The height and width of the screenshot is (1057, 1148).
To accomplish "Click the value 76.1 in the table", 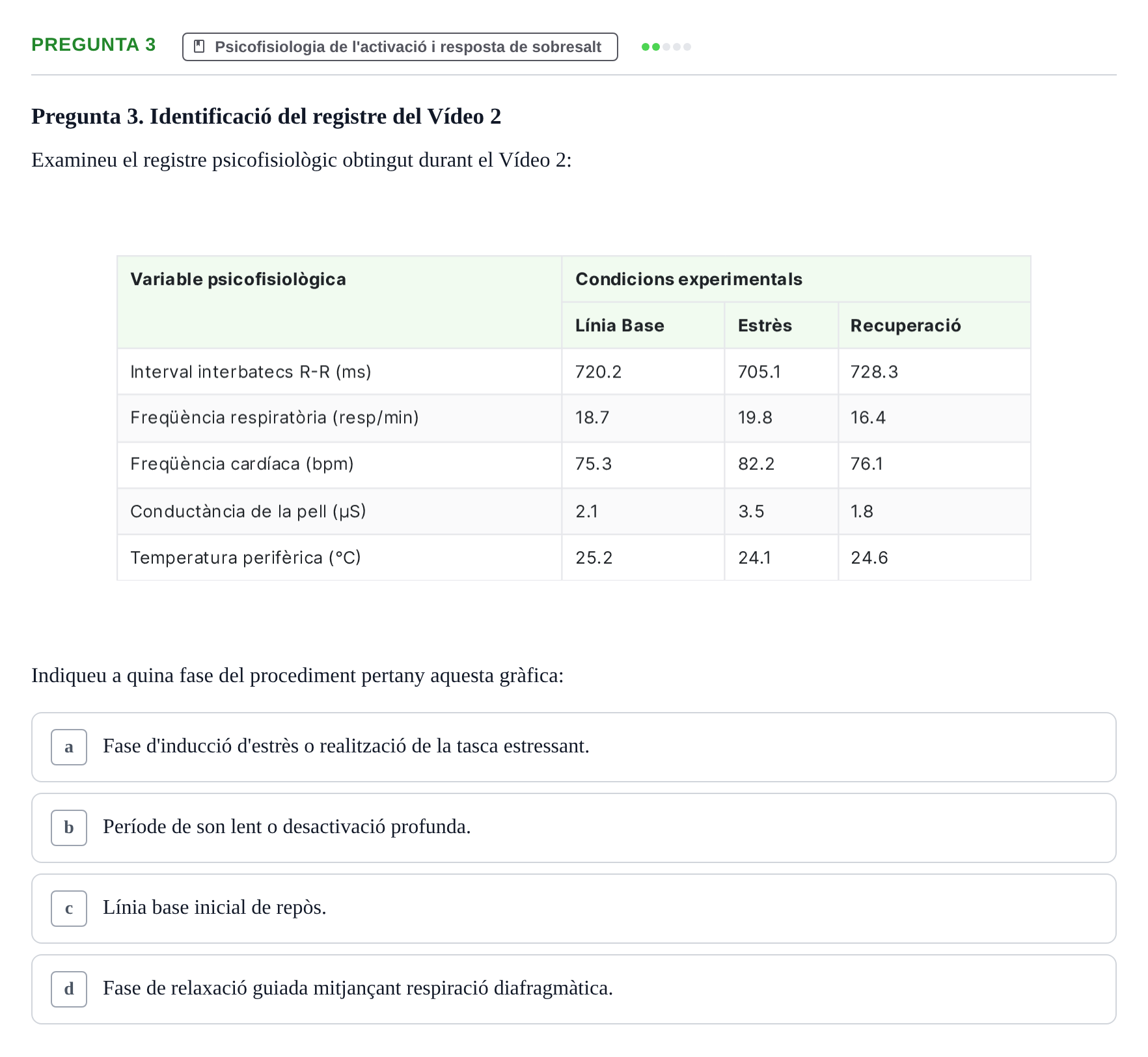I will tap(867, 463).
